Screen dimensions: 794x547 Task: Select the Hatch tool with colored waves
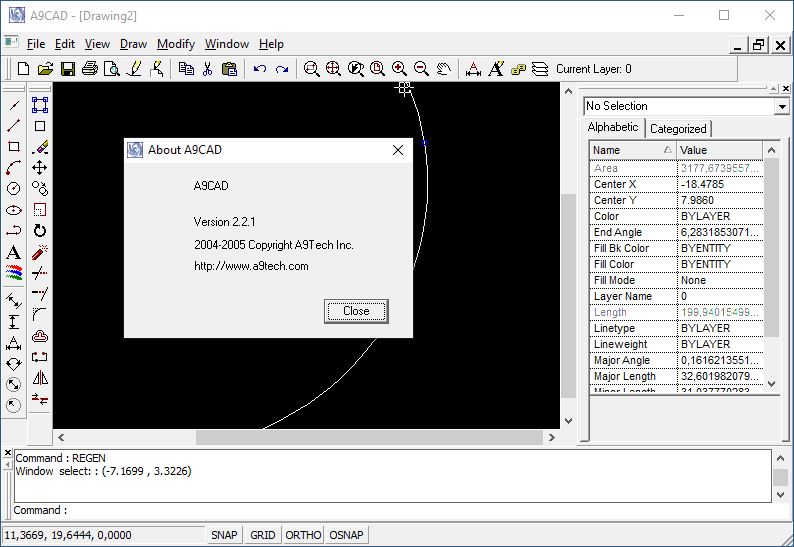[x=14, y=272]
